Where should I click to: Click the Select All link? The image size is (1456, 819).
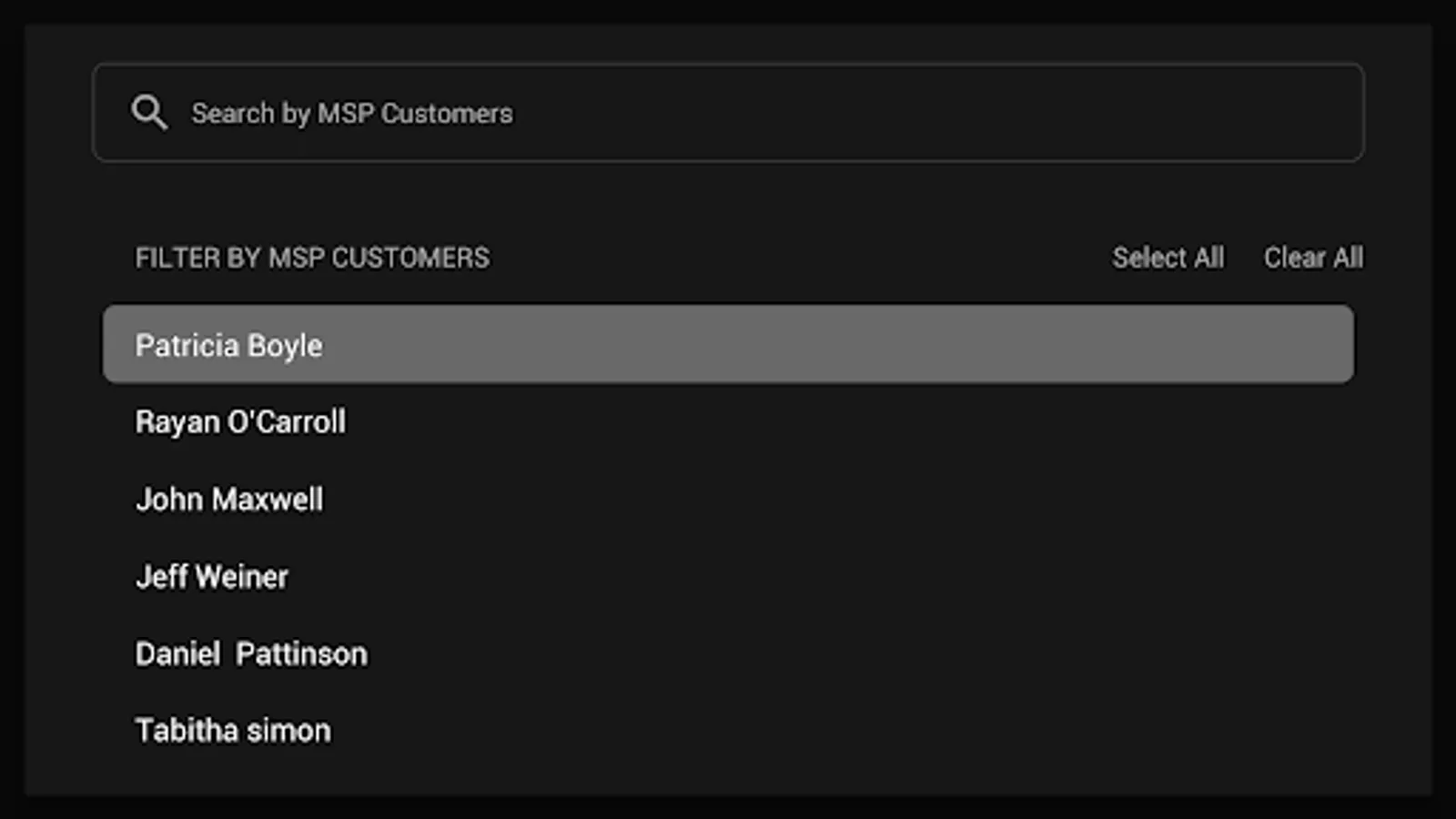click(x=1168, y=258)
